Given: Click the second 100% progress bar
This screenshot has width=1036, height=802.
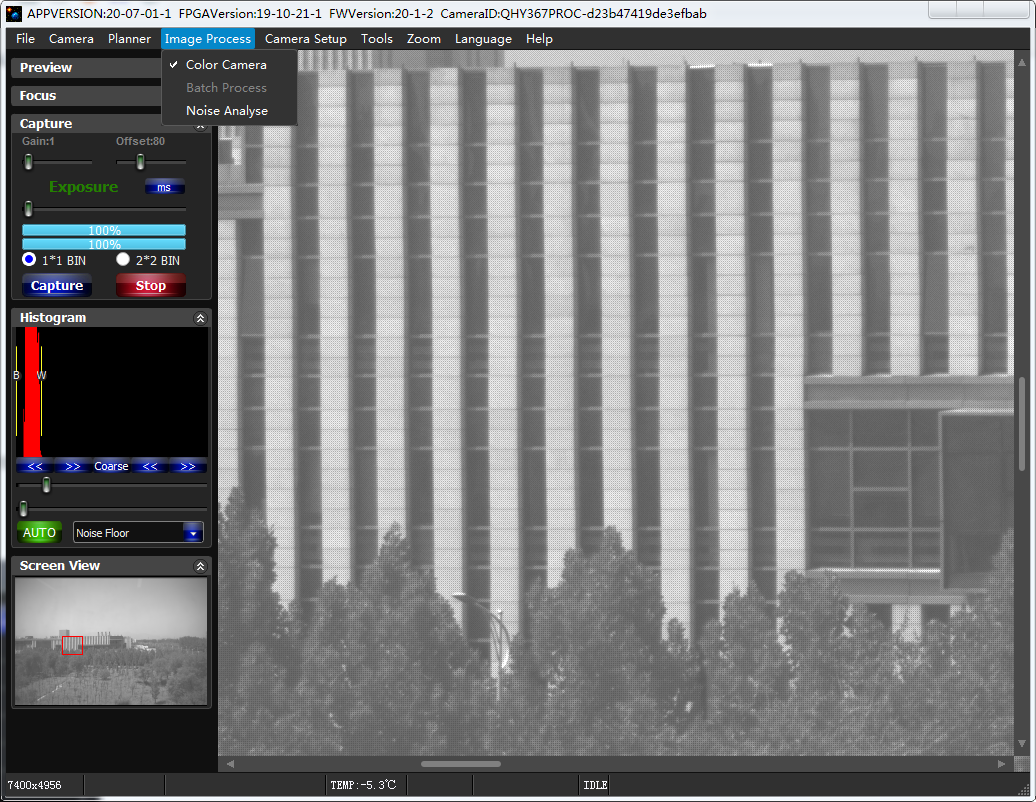Looking at the screenshot, I should point(104,244).
